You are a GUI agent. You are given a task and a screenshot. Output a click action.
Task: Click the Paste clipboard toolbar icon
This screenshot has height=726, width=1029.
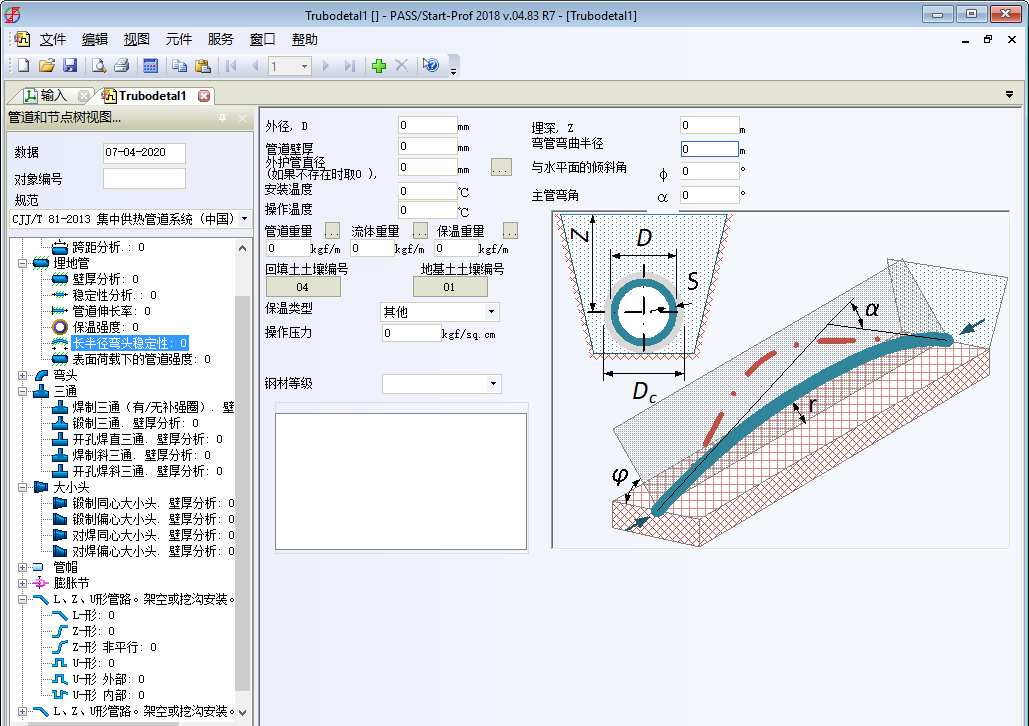pos(203,66)
